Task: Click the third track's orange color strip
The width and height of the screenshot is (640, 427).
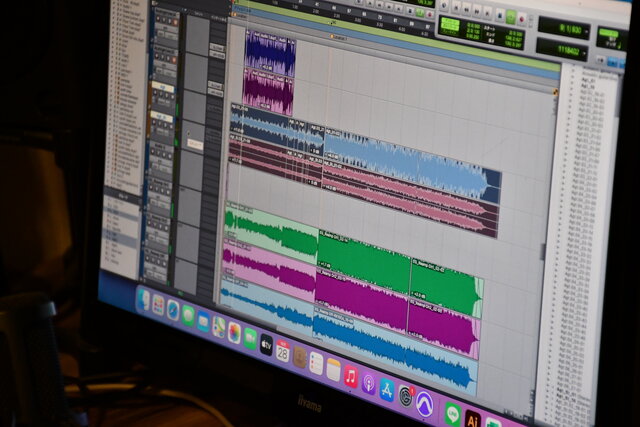Action: click(150, 93)
